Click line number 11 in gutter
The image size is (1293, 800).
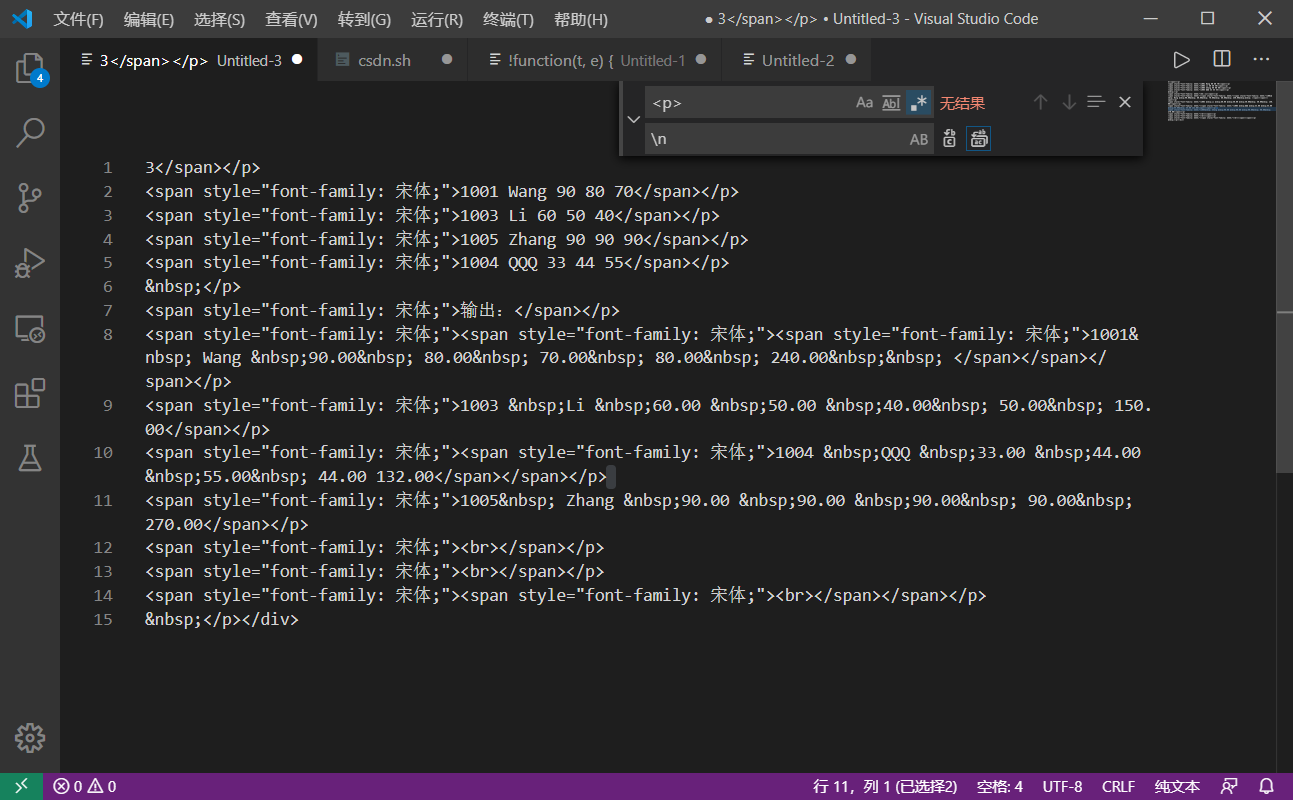pyautogui.click(x=103, y=500)
